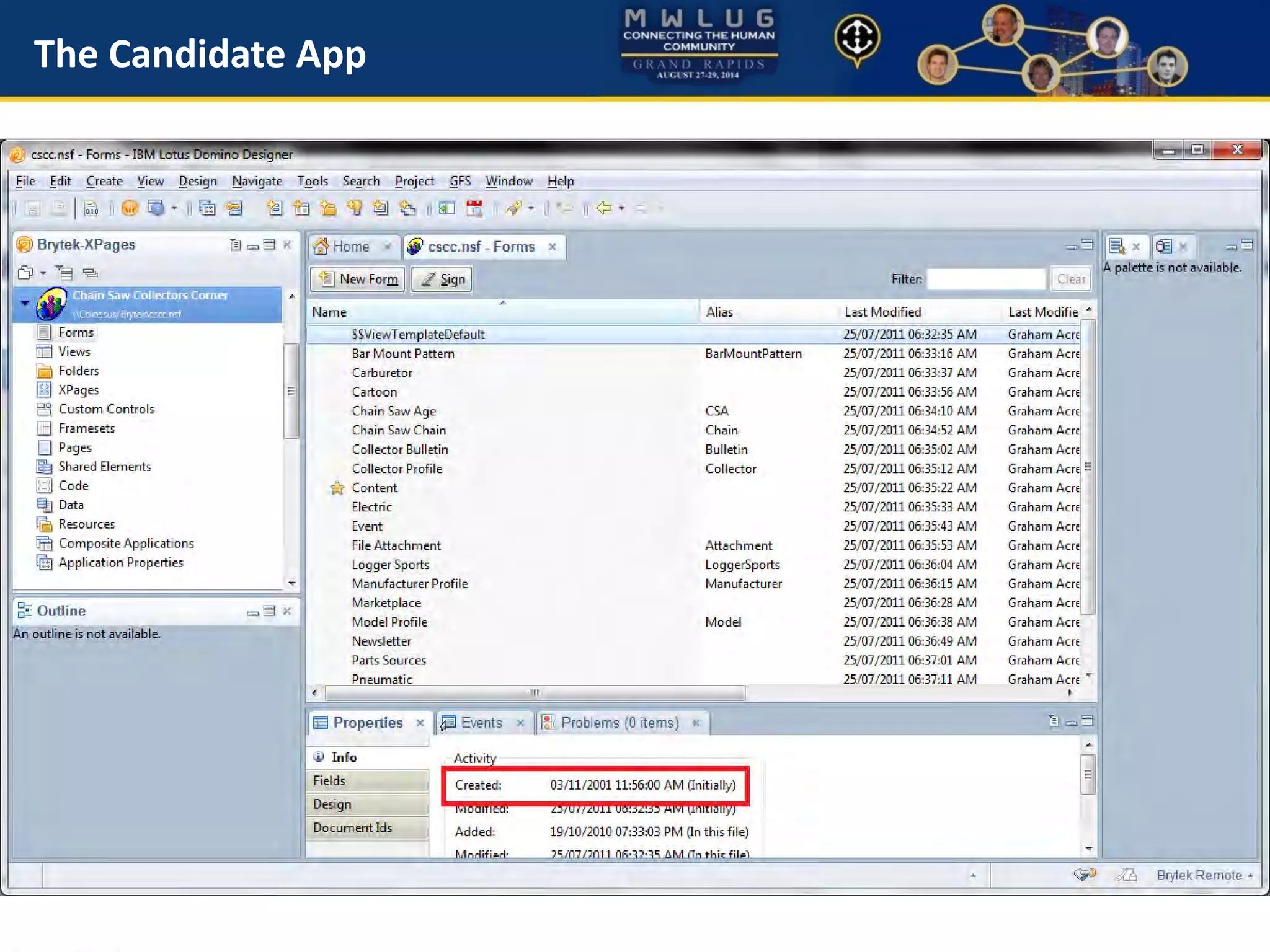
Task: Click the forms list horizontal scrollbar
Action: pos(535,692)
